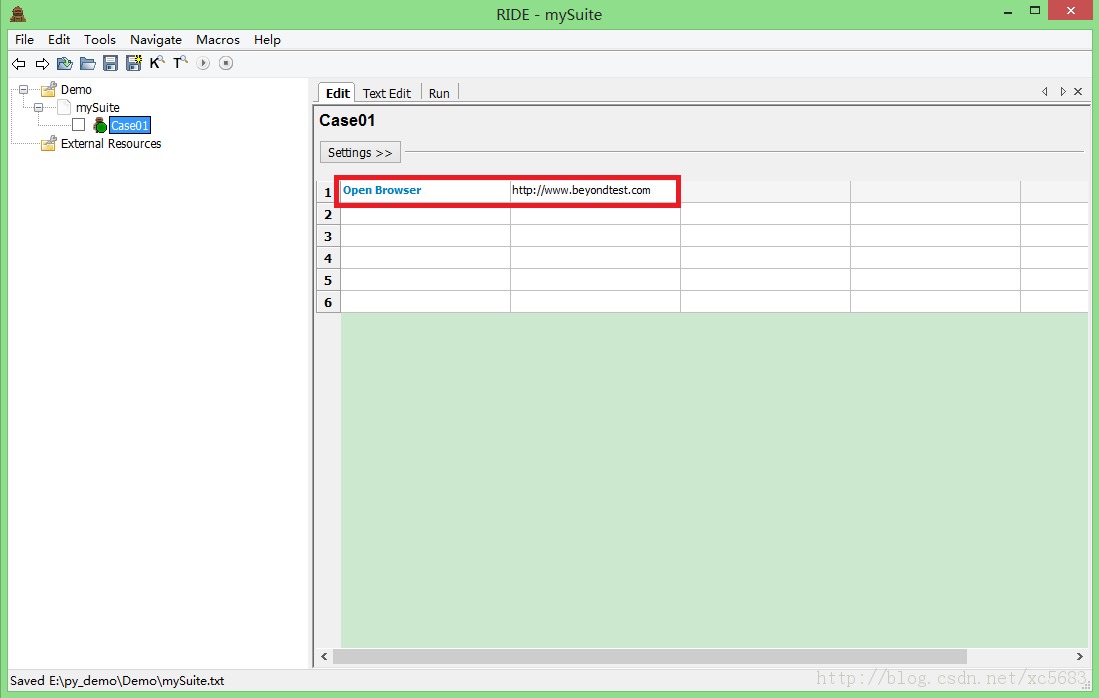Click the Go Back arrow icon
This screenshot has width=1099, height=698.
coord(19,64)
